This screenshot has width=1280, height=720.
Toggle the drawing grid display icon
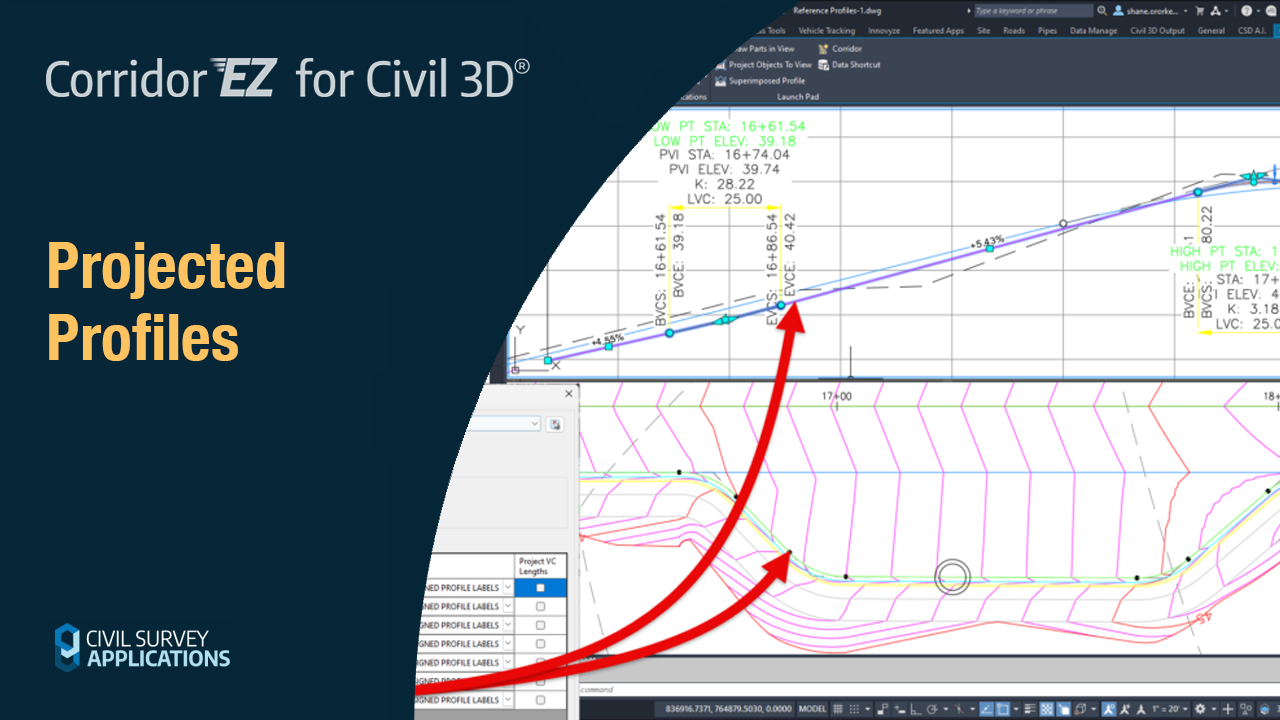click(838, 709)
